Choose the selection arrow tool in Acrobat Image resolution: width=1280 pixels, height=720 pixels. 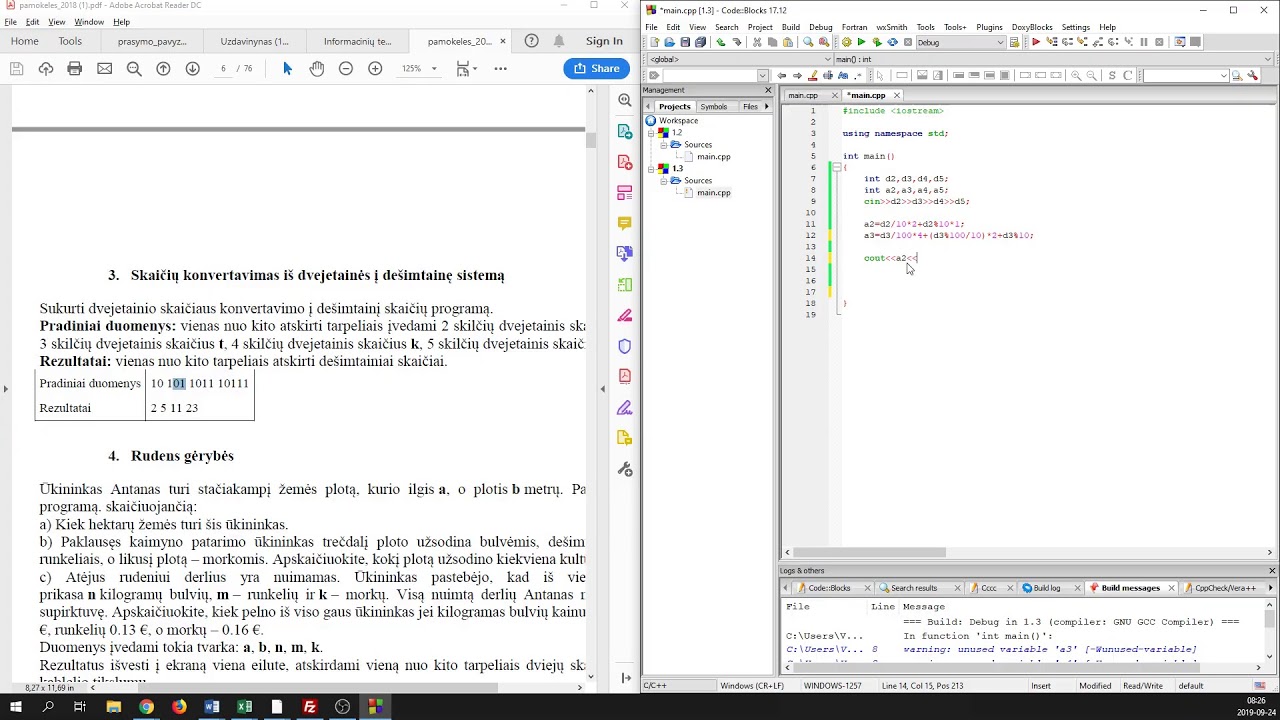pyautogui.click(x=287, y=68)
